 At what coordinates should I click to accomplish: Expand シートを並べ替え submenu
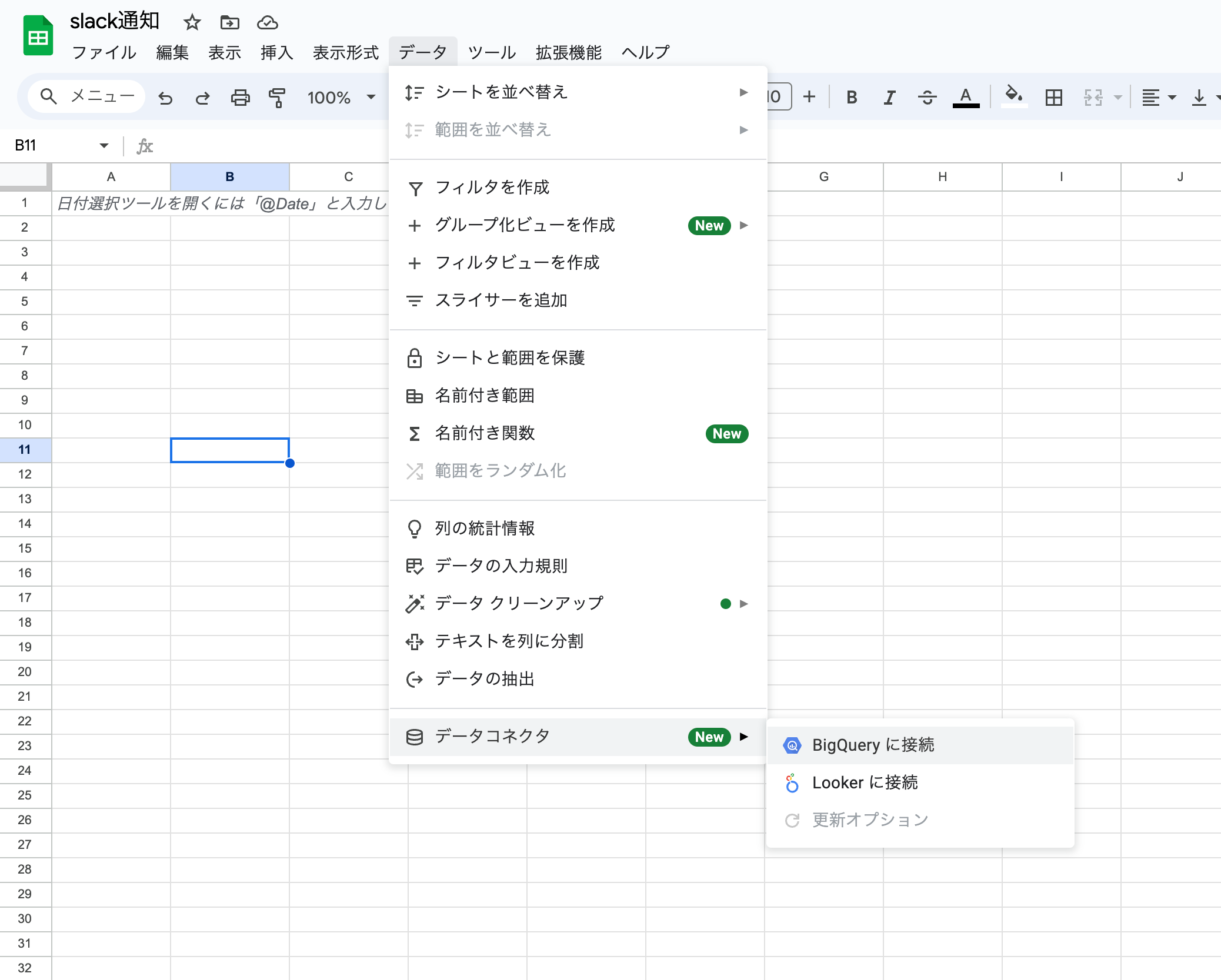[x=578, y=92]
